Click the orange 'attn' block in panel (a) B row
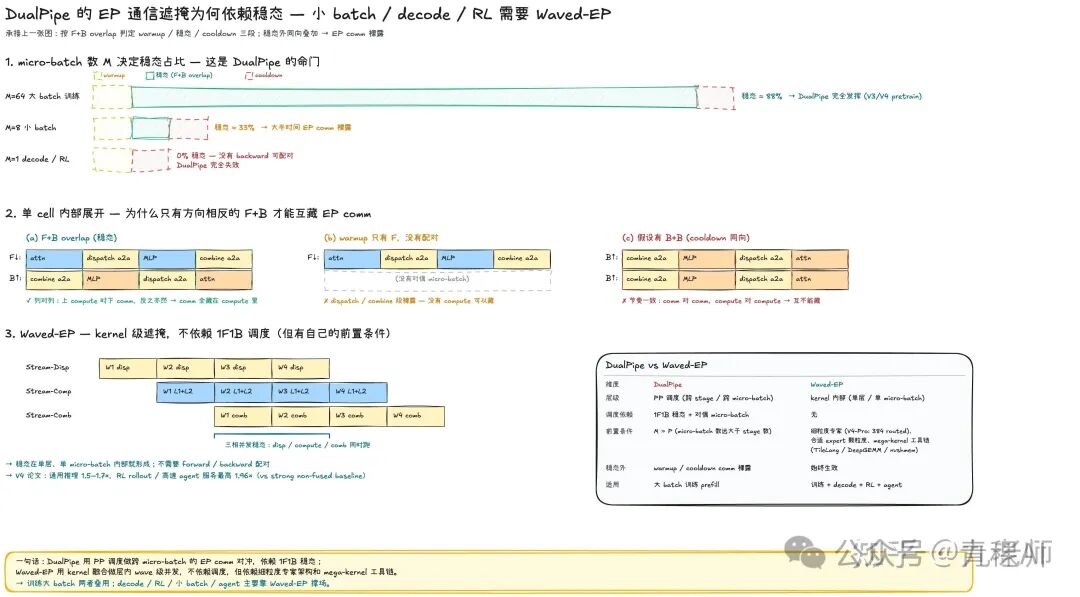 coord(224,279)
